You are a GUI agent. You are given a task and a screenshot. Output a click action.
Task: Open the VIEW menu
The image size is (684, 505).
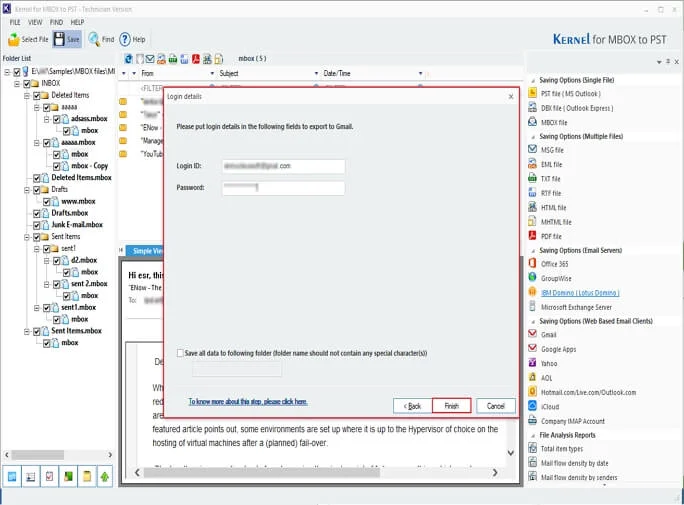click(35, 22)
